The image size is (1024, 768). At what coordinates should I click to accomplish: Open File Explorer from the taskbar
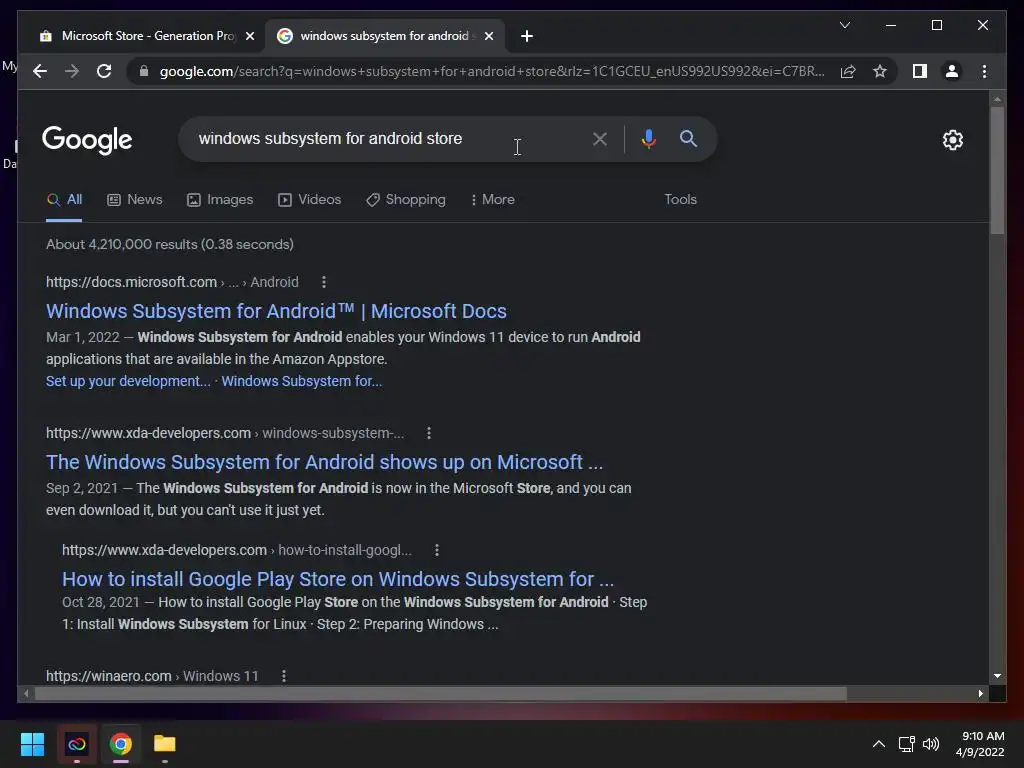coord(165,744)
